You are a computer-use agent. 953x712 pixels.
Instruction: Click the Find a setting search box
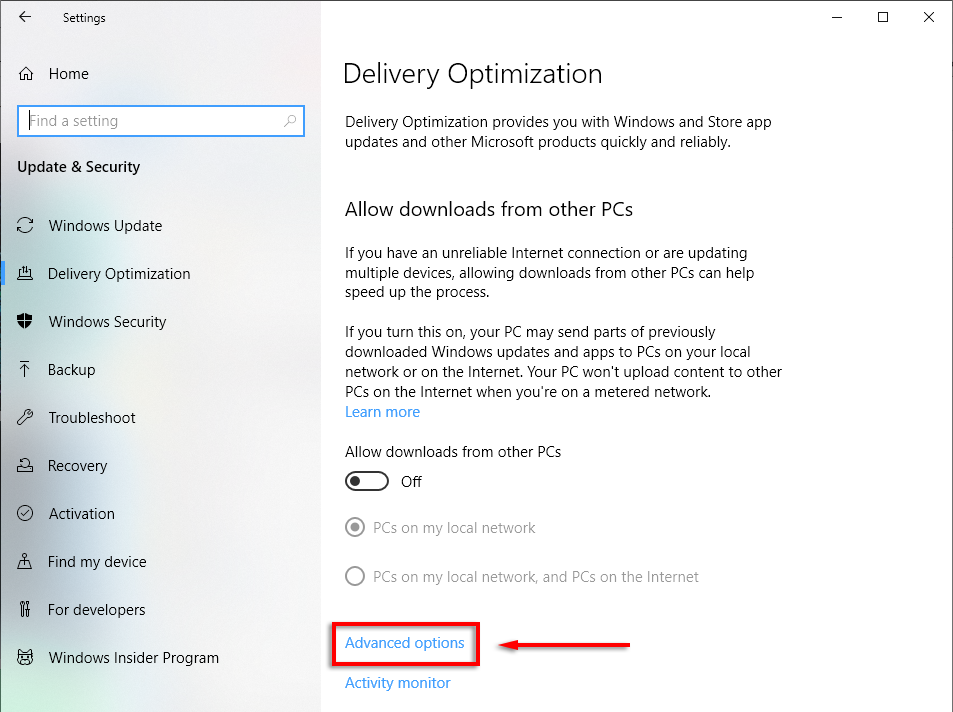pos(150,121)
